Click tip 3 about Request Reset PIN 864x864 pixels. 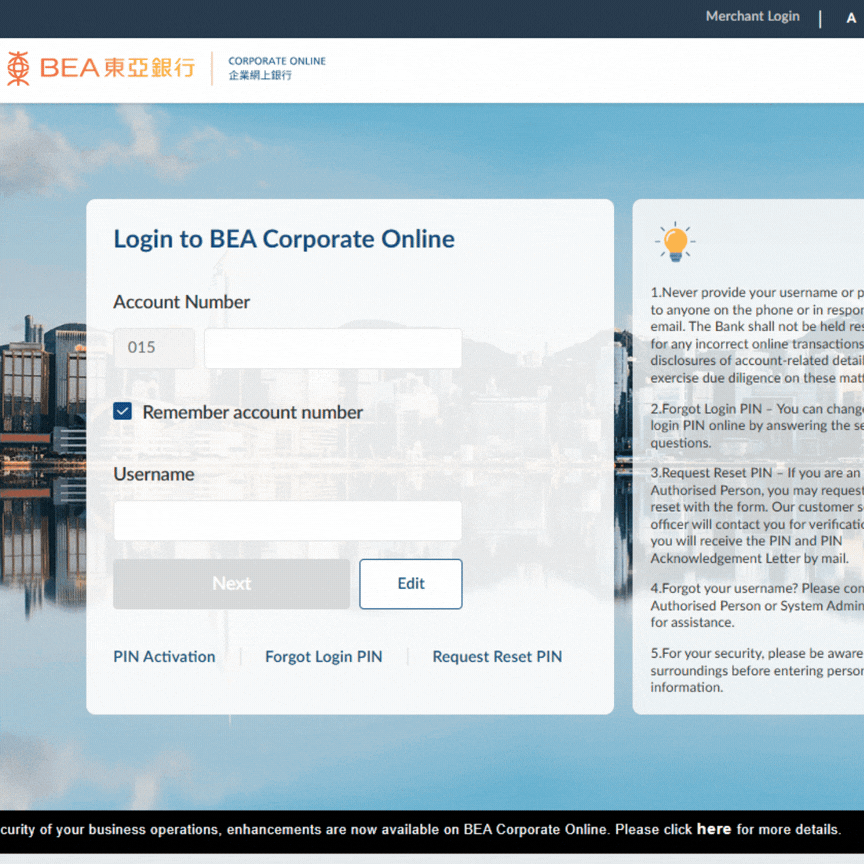tap(757, 515)
